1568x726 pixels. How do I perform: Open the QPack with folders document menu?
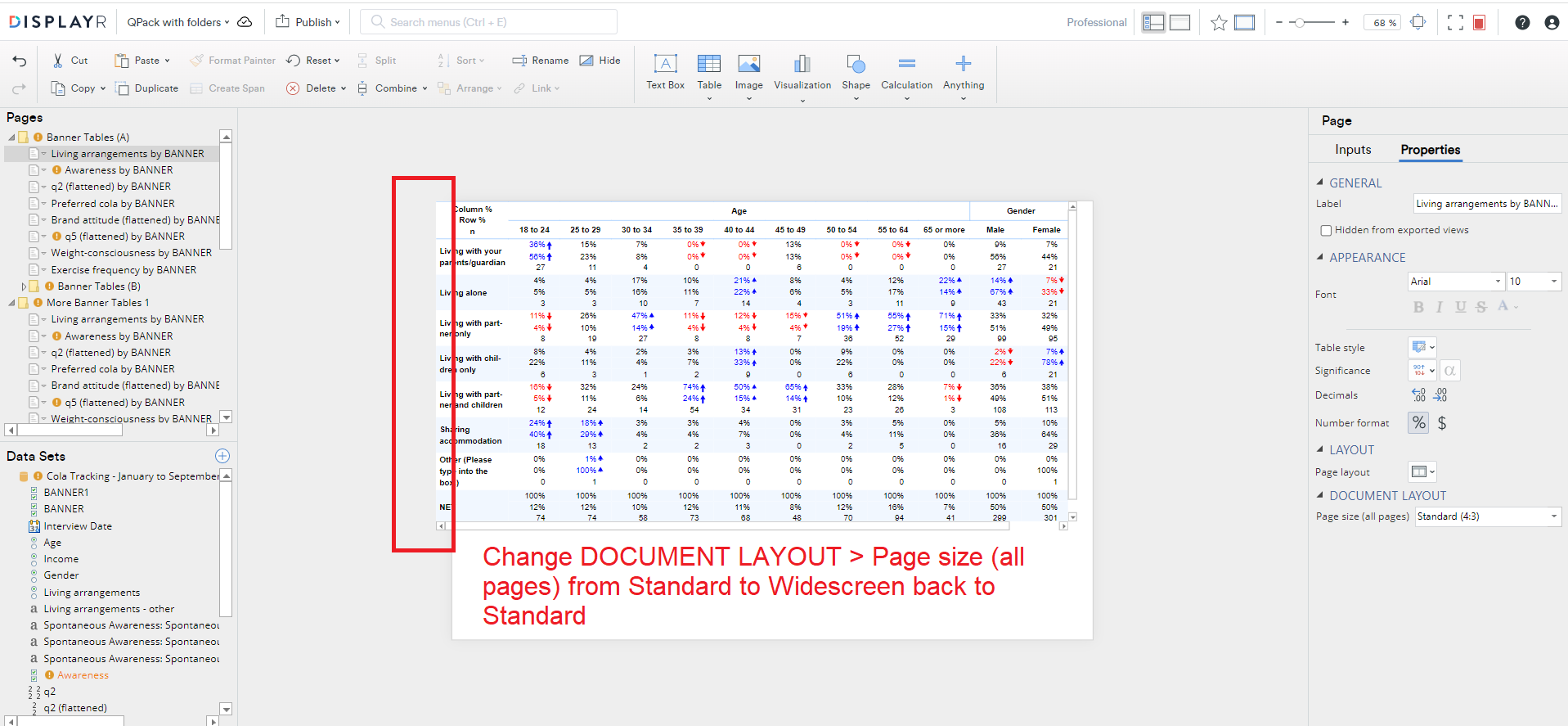click(178, 22)
